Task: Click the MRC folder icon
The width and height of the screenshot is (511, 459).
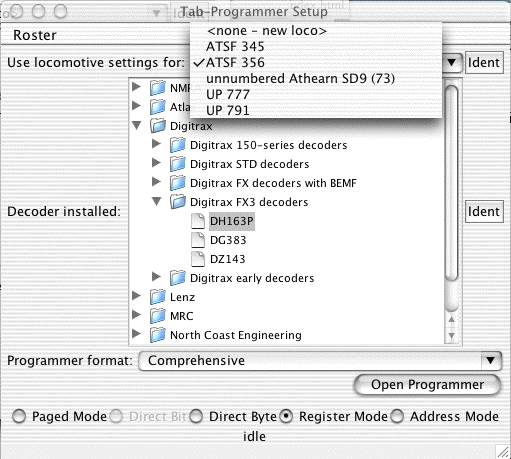Action: click(x=158, y=316)
